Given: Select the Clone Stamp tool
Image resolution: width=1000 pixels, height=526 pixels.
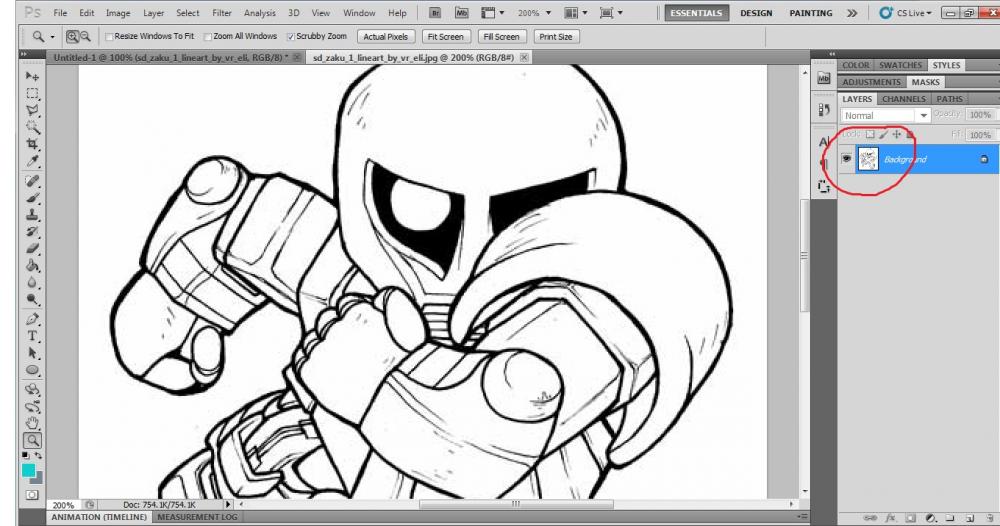Looking at the screenshot, I should click(x=32, y=215).
